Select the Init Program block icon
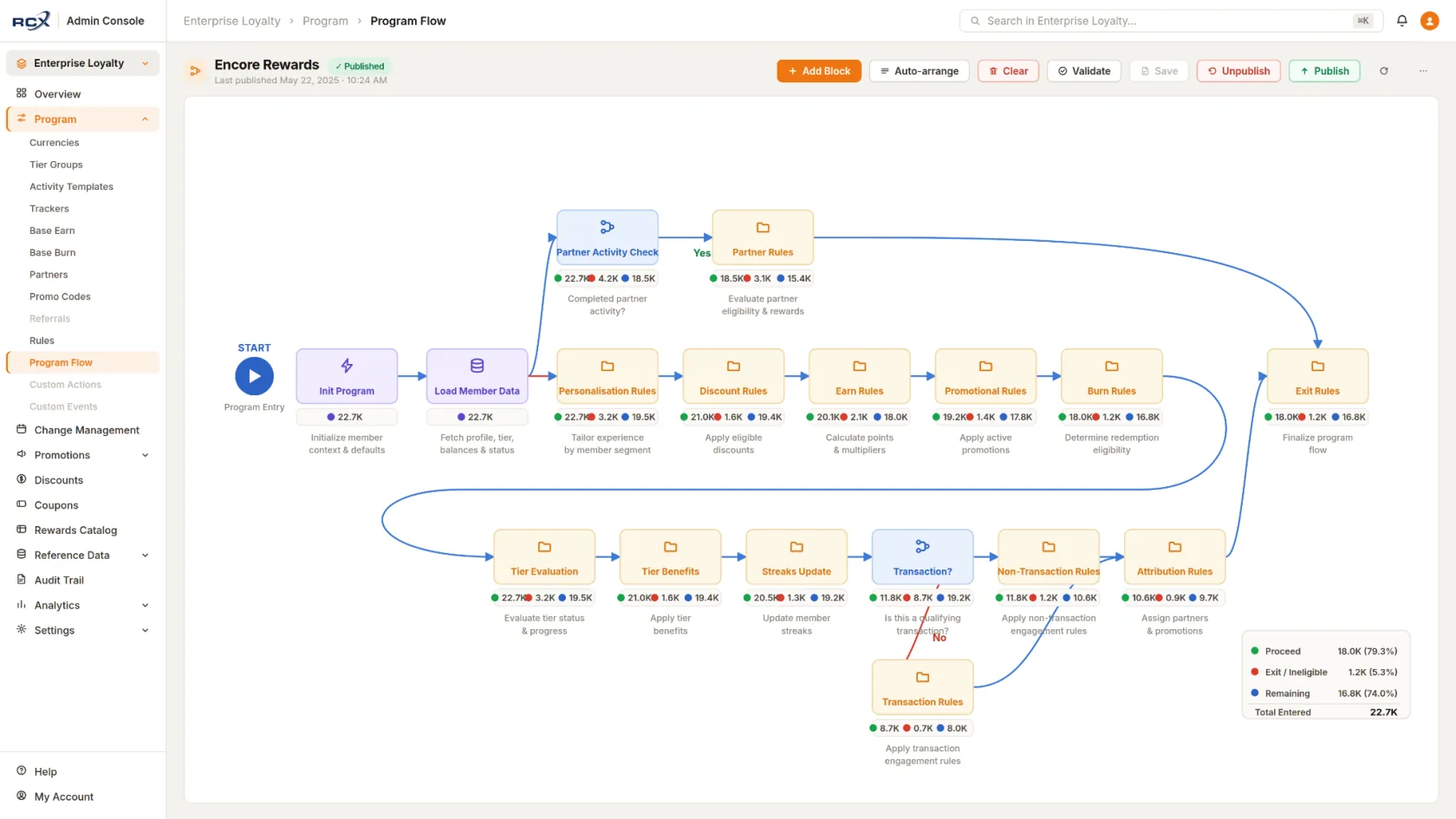1456x819 pixels. [x=347, y=366]
